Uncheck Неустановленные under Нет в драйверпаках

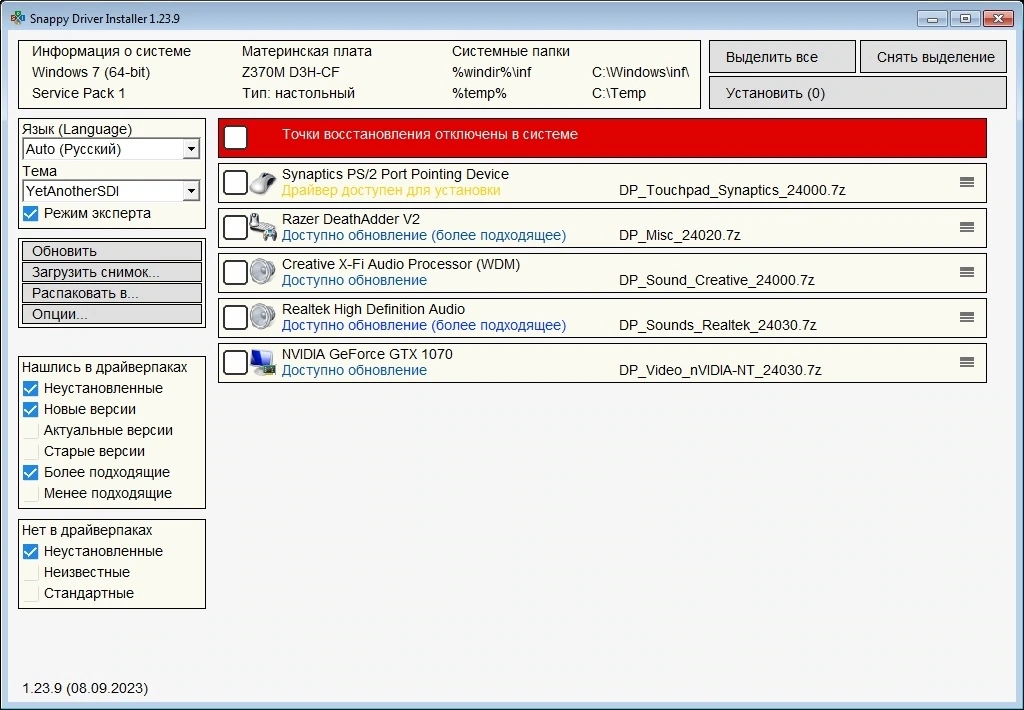point(31,552)
